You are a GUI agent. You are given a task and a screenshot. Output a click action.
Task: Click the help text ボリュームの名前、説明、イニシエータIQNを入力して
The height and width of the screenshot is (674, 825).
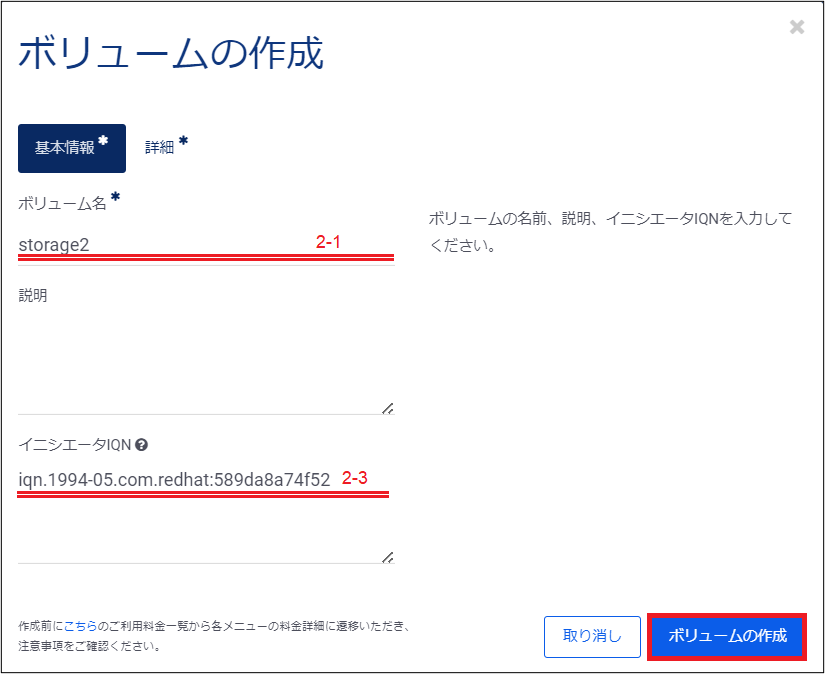click(x=610, y=218)
